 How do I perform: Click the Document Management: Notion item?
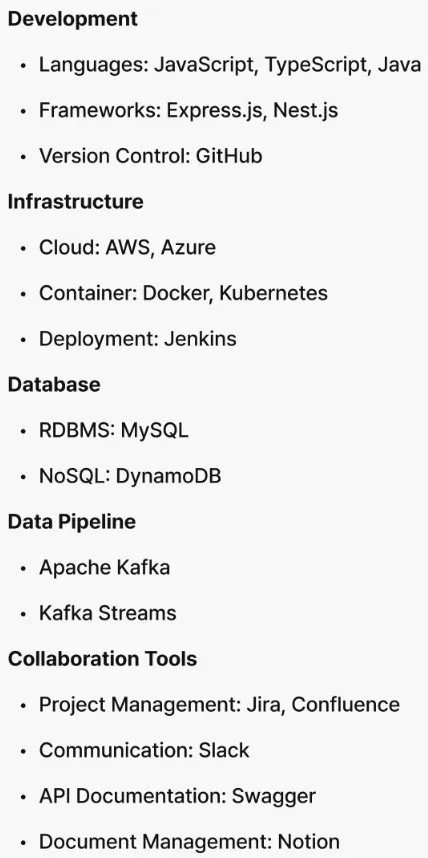coord(189,842)
